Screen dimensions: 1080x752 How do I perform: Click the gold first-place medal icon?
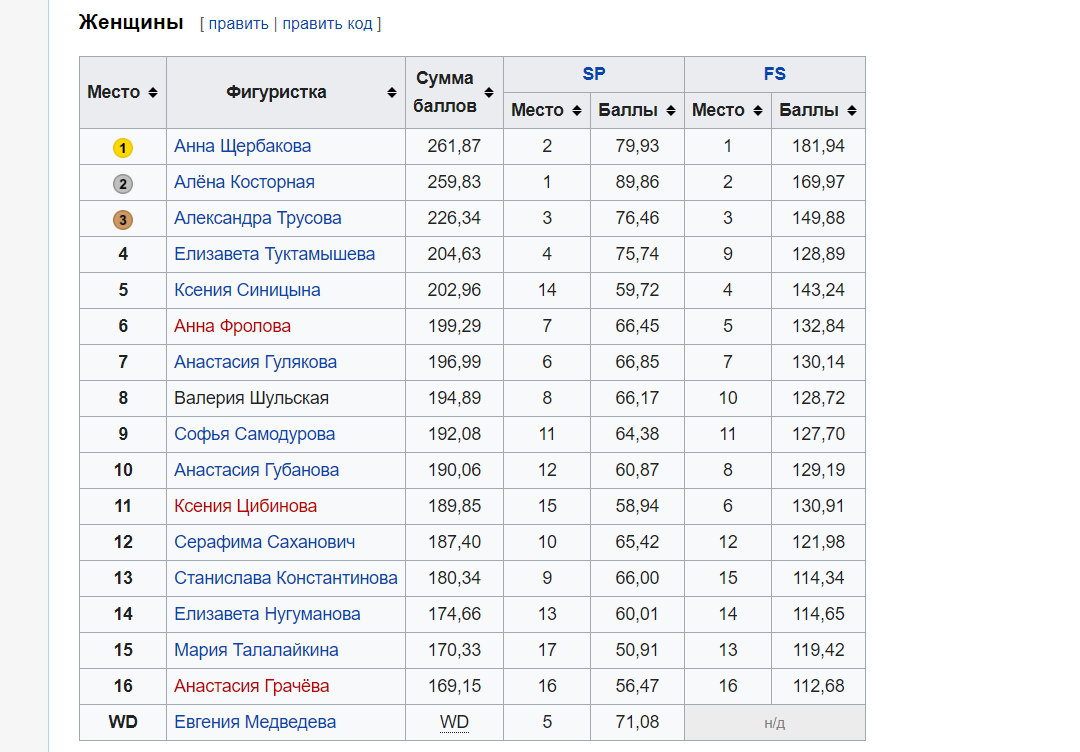point(123,148)
